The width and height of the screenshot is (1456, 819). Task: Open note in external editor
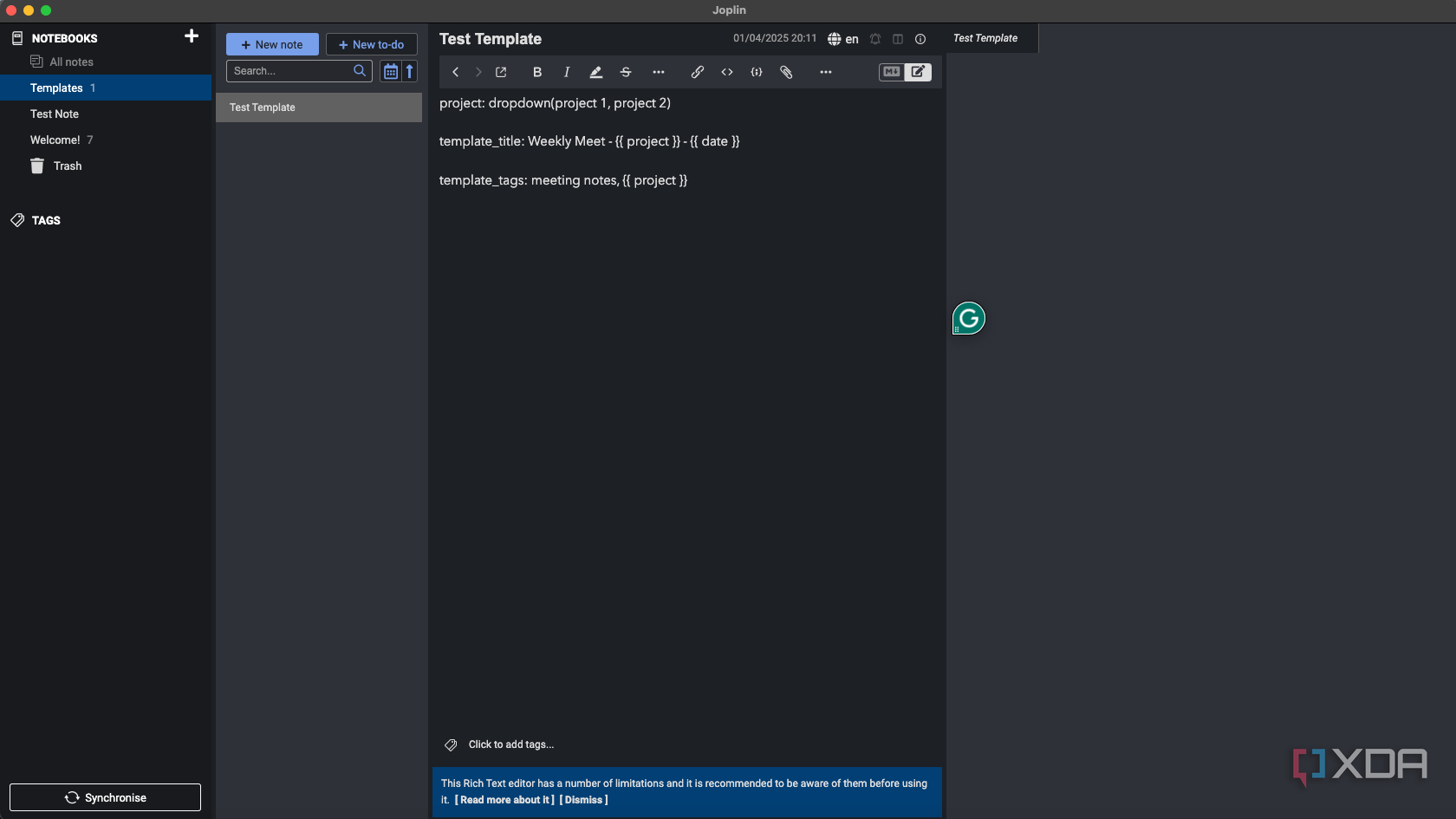501,72
